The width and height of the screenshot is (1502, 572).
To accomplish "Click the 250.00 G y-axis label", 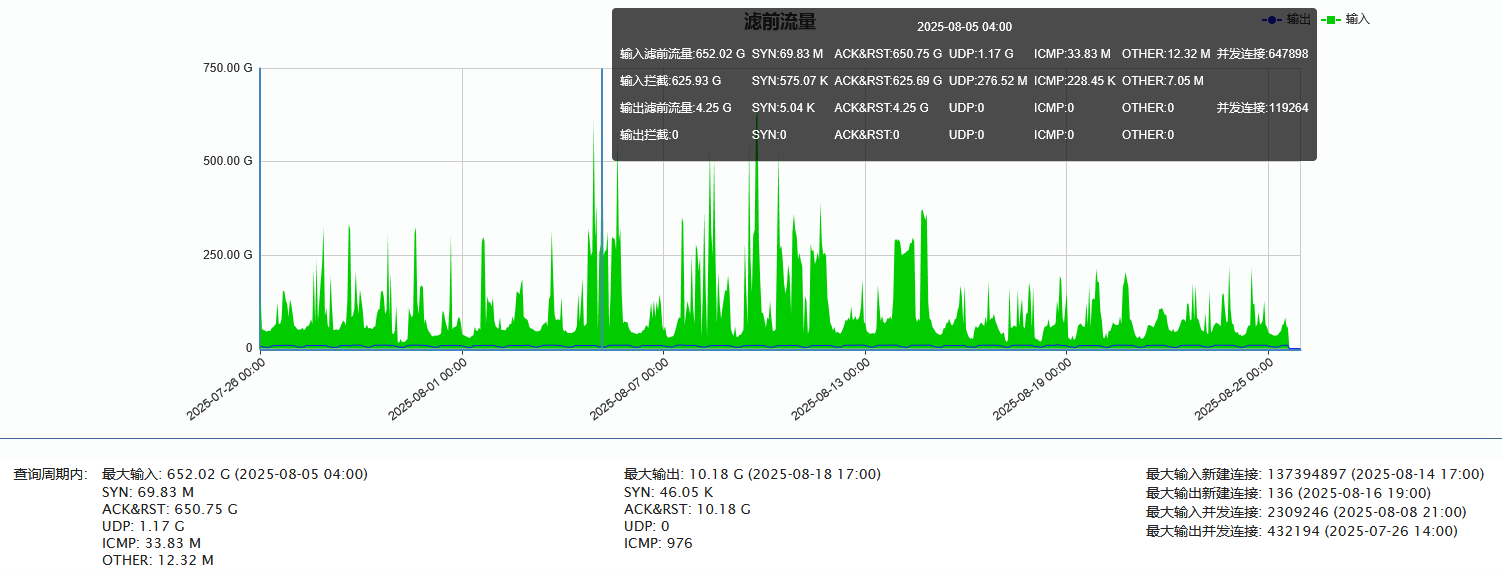I will pyautogui.click(x=227, y=255).
